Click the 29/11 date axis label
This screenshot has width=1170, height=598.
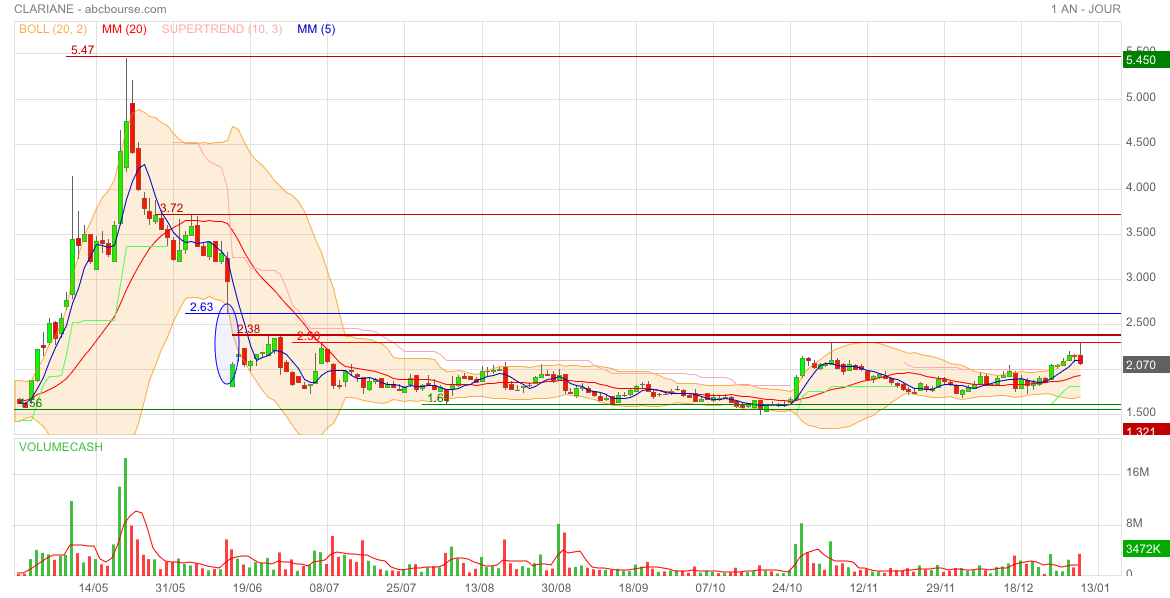click(941, 588)
